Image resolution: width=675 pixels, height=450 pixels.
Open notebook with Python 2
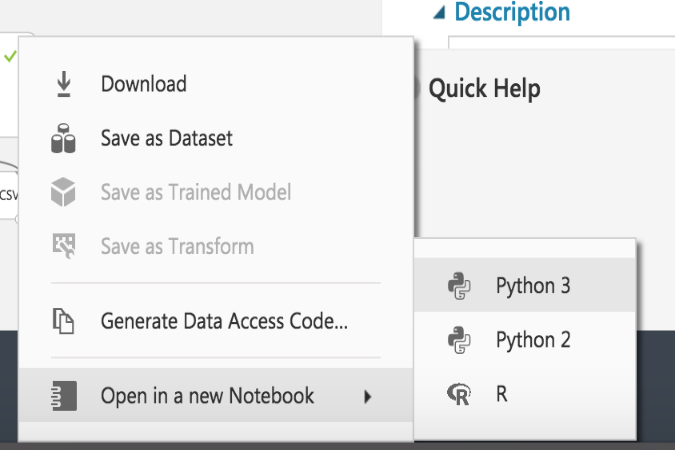pyautogui.click(x=532, y=340)
